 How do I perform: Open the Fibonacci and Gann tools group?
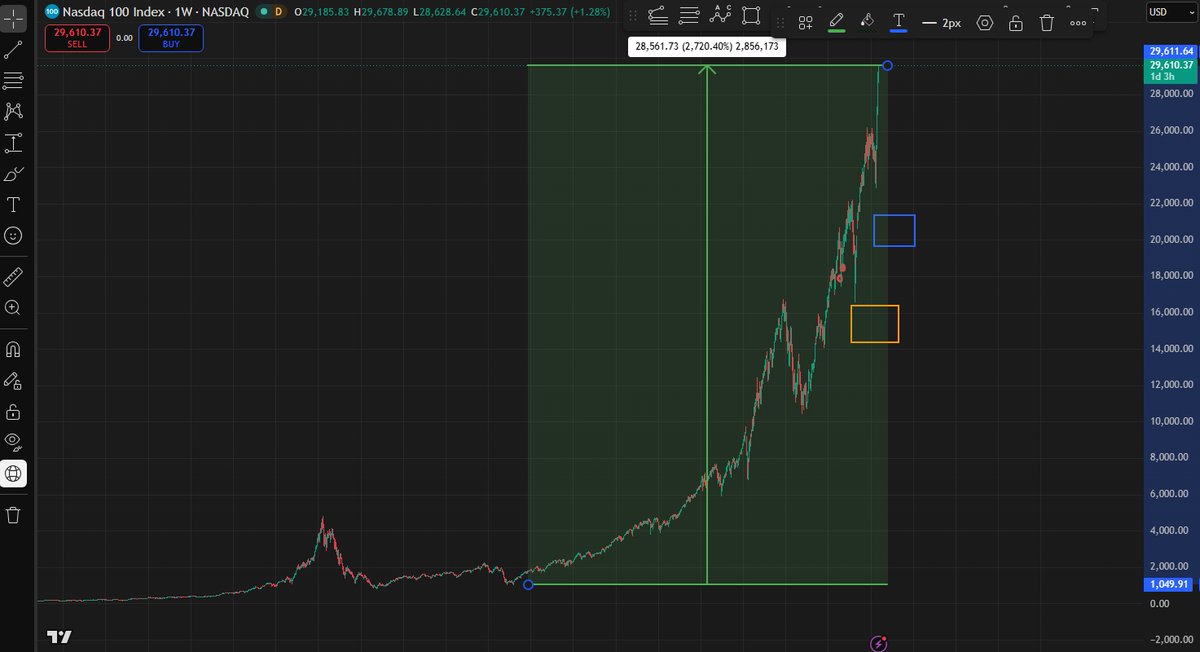point(14,81)
